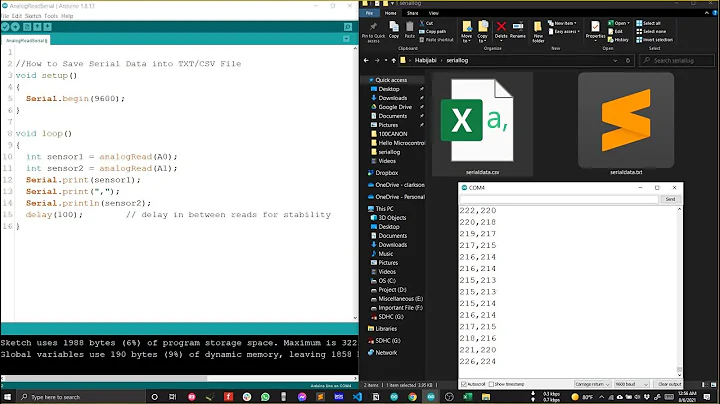The image size is (720, 404).
Task: Click Copy path in the ribbon
Action: pos(432,31)
